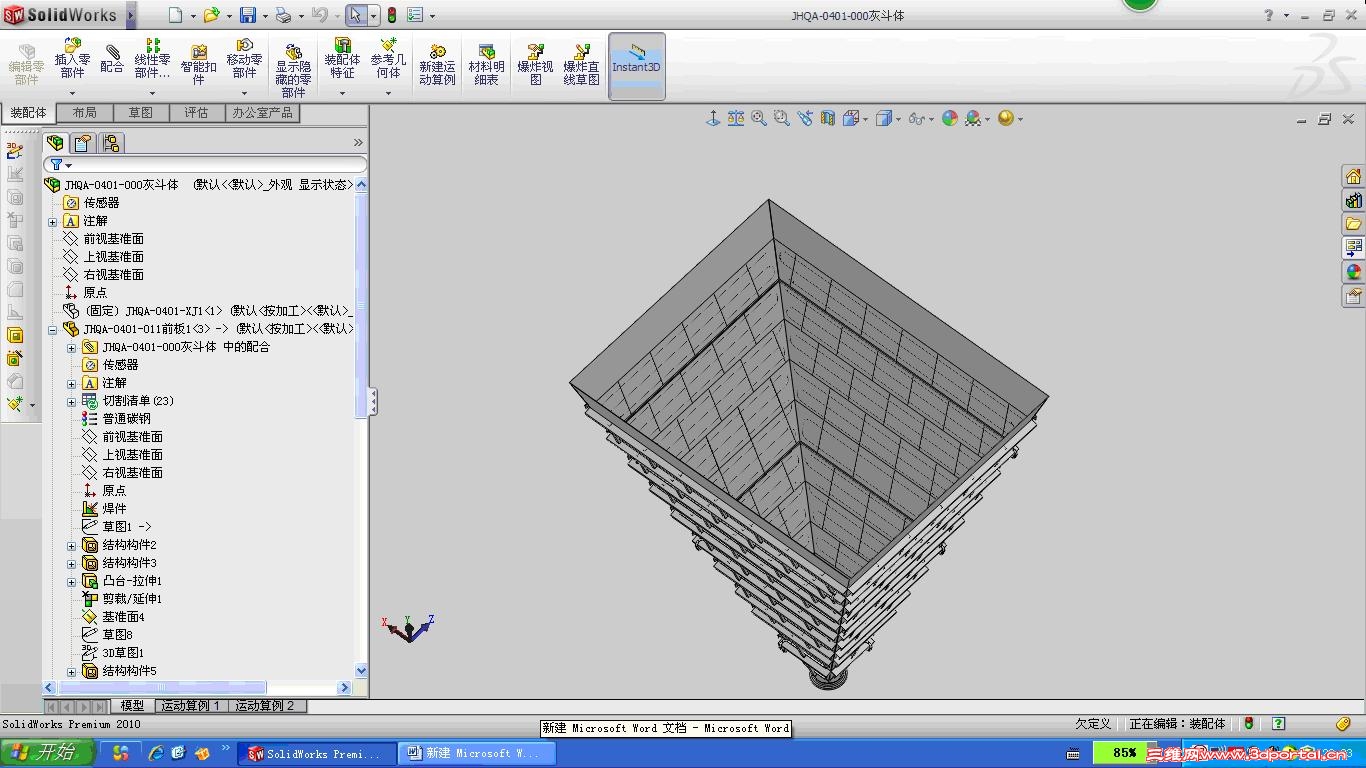
Task: Click 显示隐藏的零部件 show hidden components
Action: tap(293, 70)
